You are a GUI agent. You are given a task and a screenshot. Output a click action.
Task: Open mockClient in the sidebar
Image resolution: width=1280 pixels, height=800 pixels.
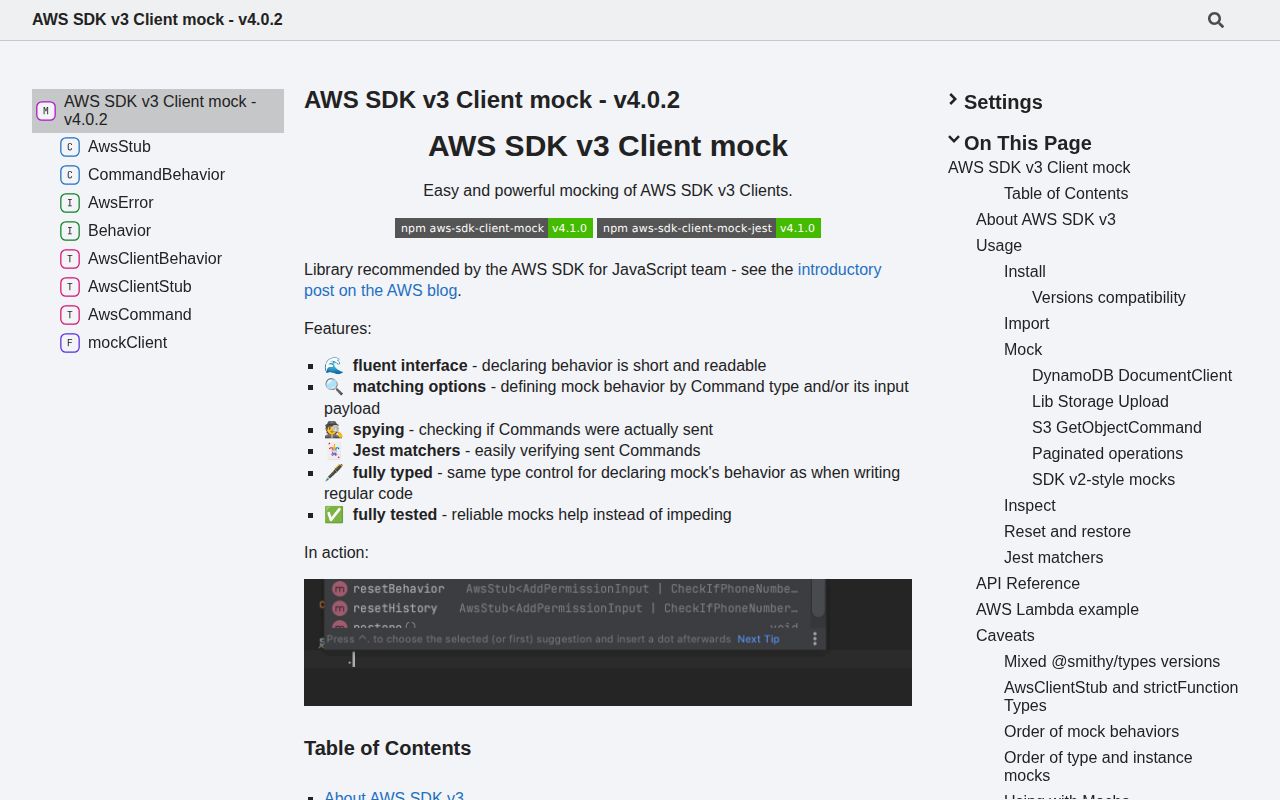point(127,342)
